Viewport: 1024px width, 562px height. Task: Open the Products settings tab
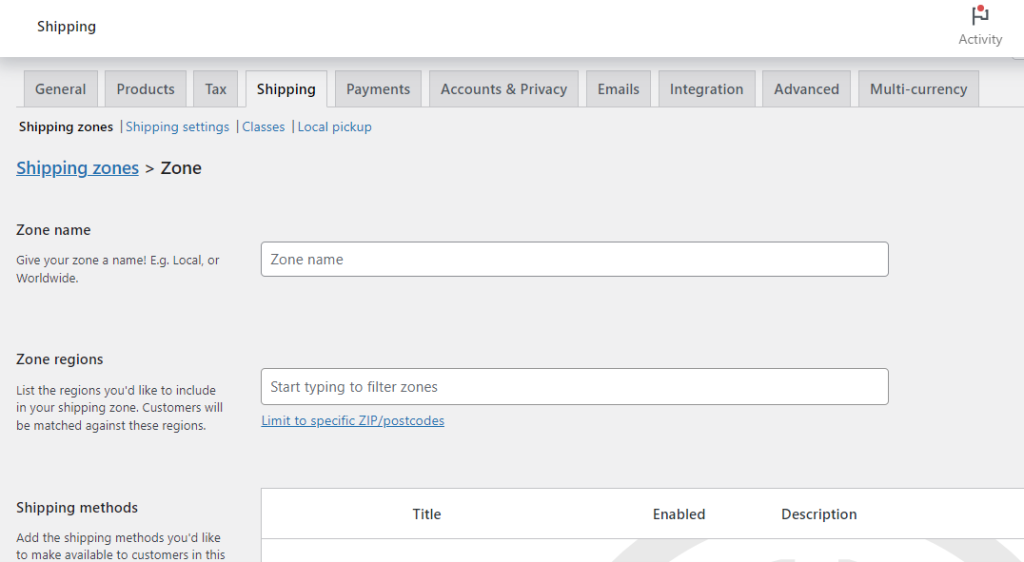[145, 89]
